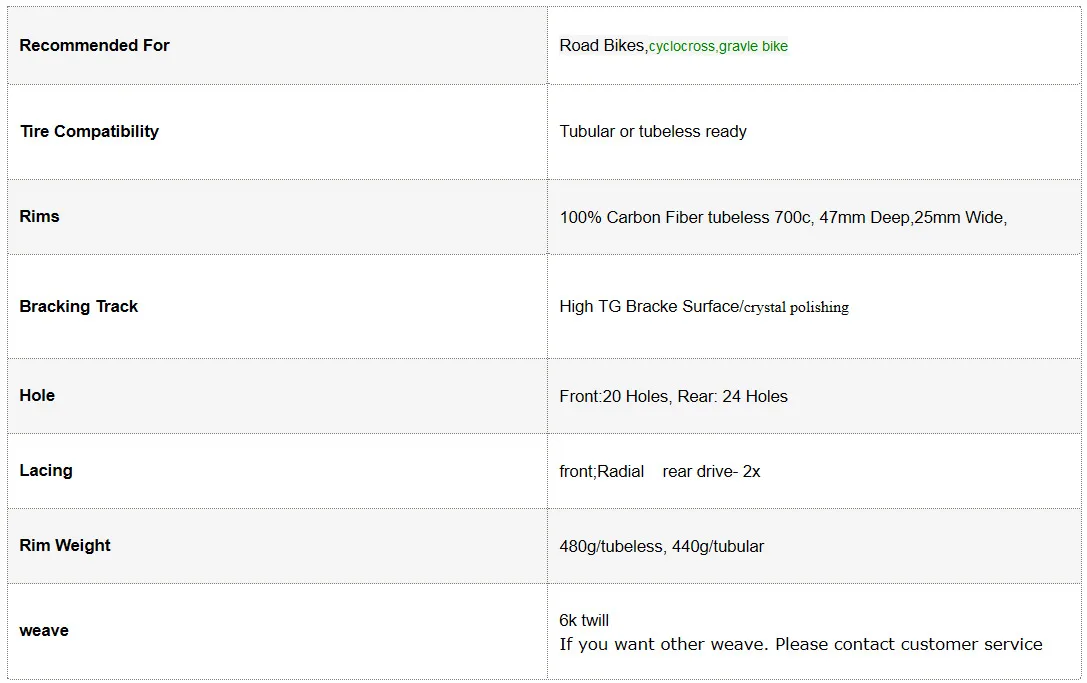Select the 'Tire Compatibility' label
Screen dimensions: 1087x683
pos(89,131)
